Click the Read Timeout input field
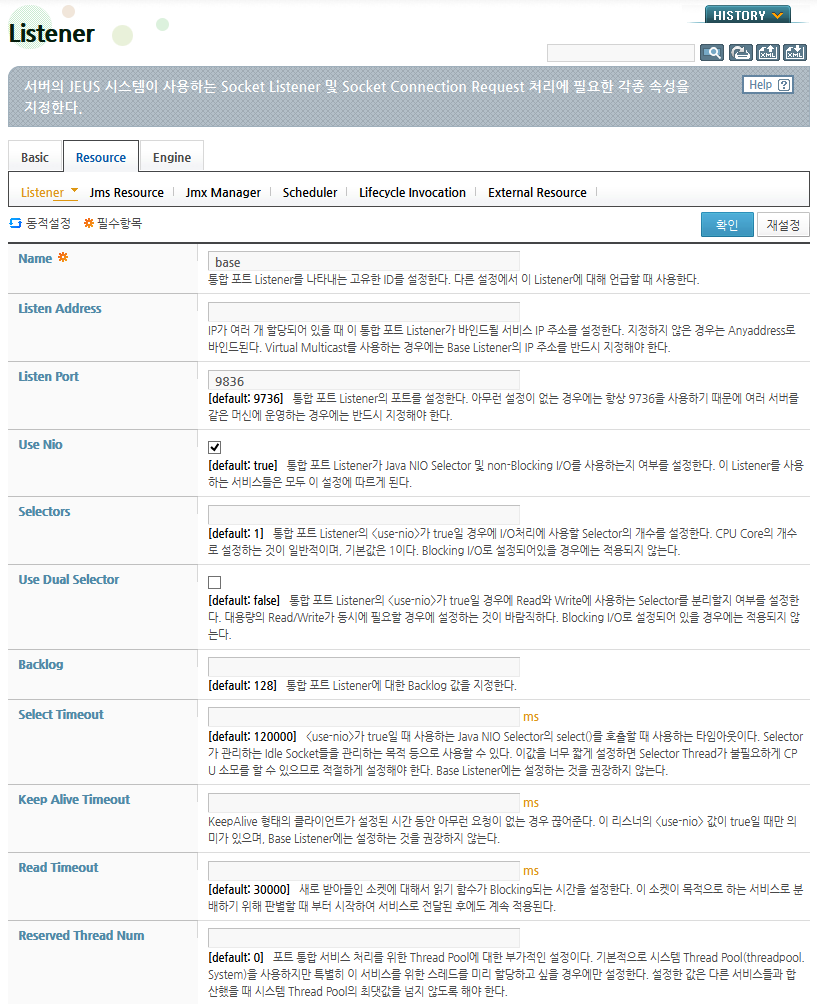818x1004 pixels. point(364,871)
